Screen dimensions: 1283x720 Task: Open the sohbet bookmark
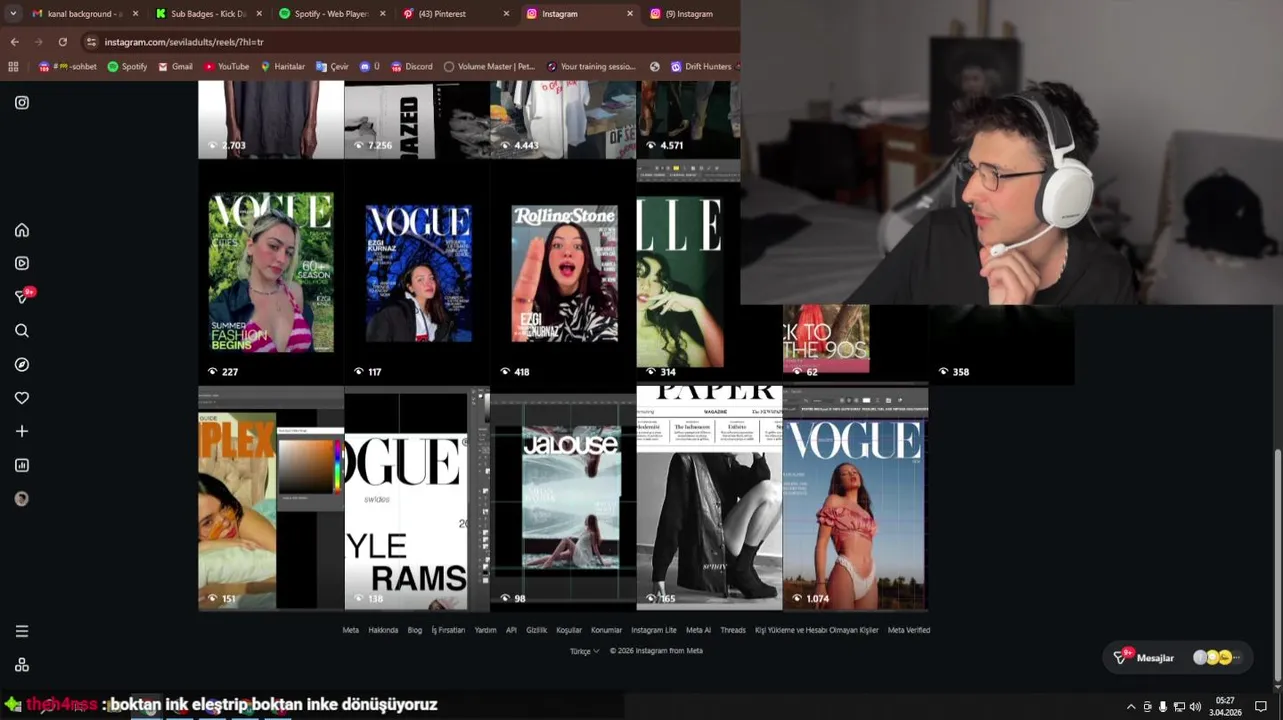click(x=68, y=66)
